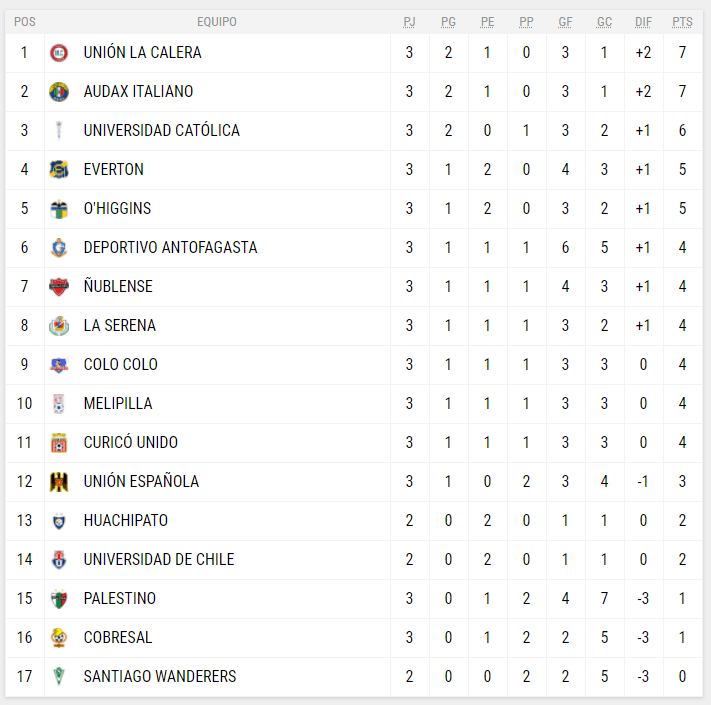The image size is (711, 705).
Task: Click the GF column header
Action: coord(565,21)
